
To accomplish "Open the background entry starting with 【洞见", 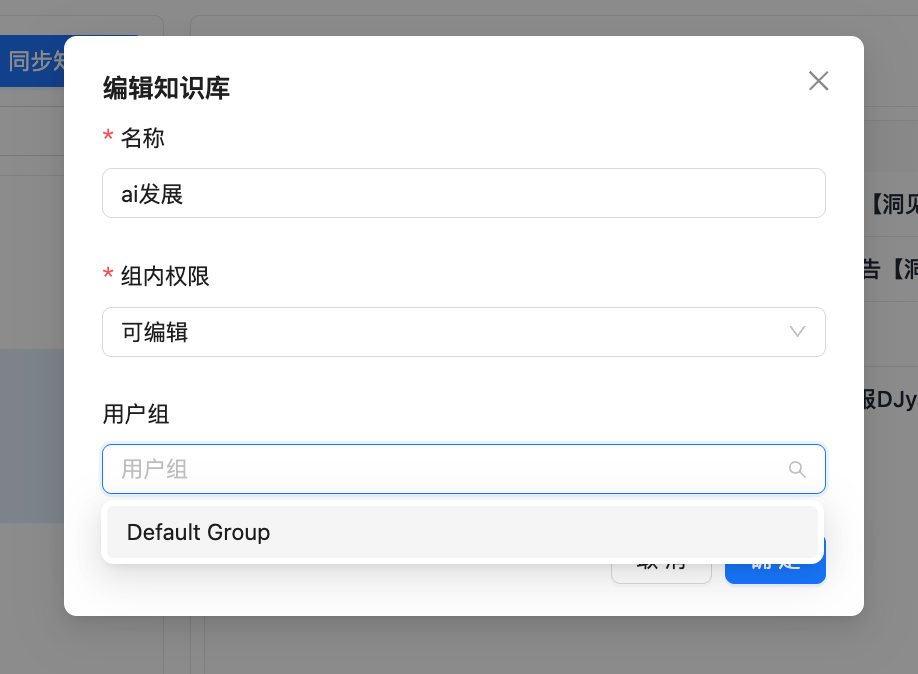I will point(891,205).
